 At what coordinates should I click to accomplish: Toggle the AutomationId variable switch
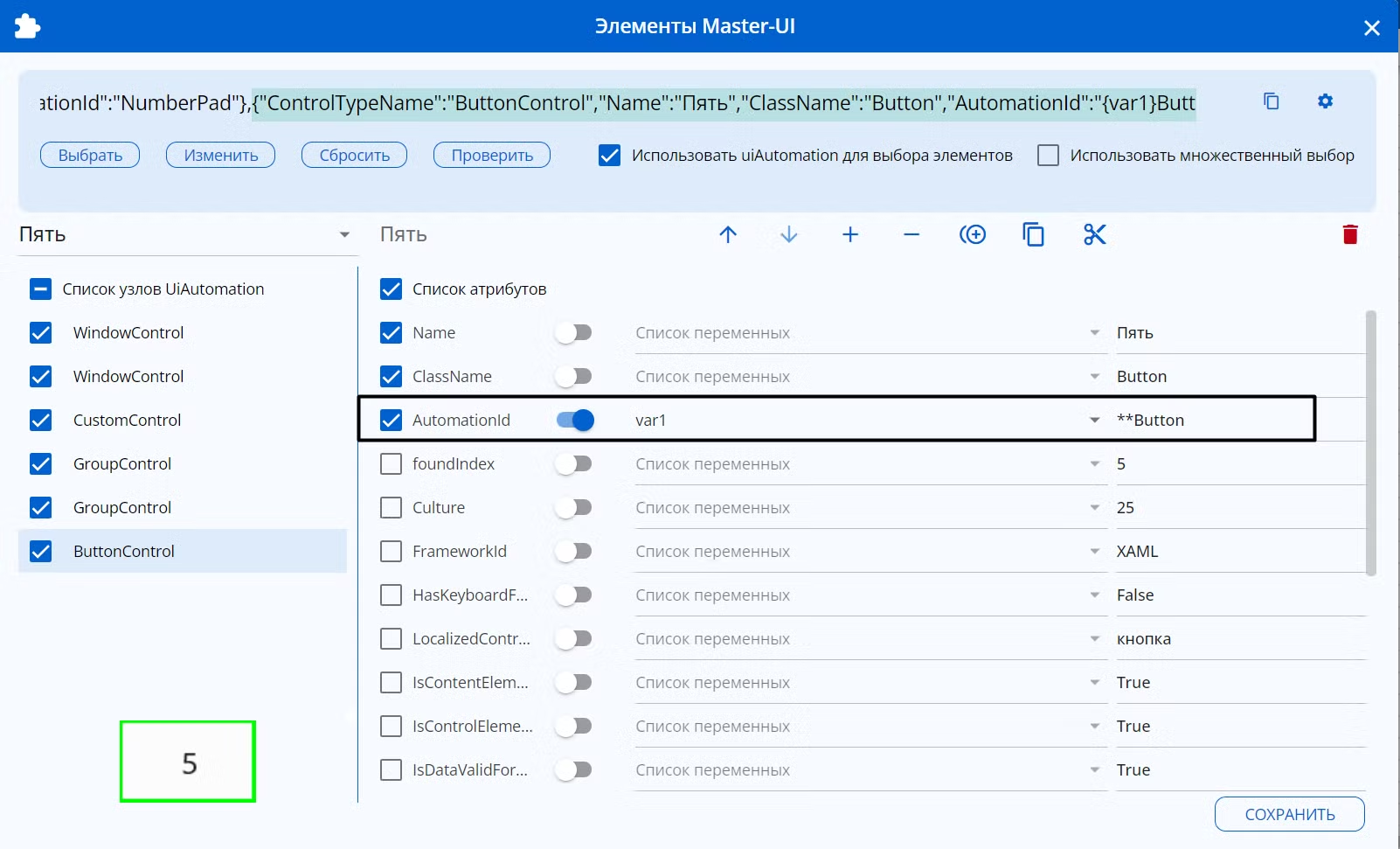pos(575,421)
